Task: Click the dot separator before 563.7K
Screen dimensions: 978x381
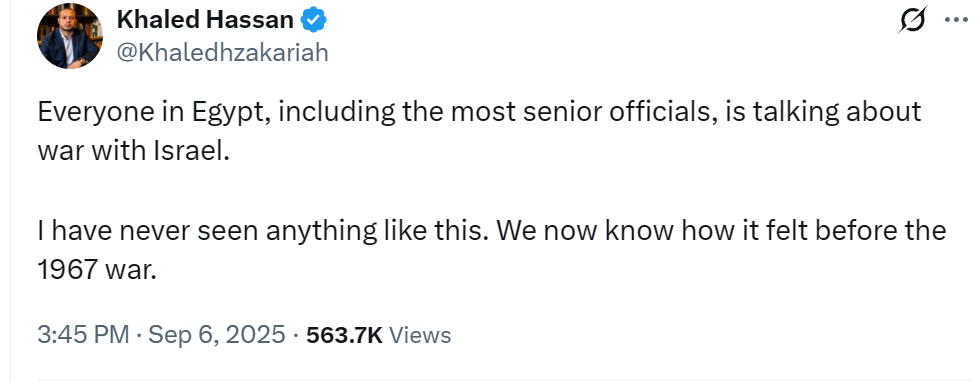Action: coord(296,335)
